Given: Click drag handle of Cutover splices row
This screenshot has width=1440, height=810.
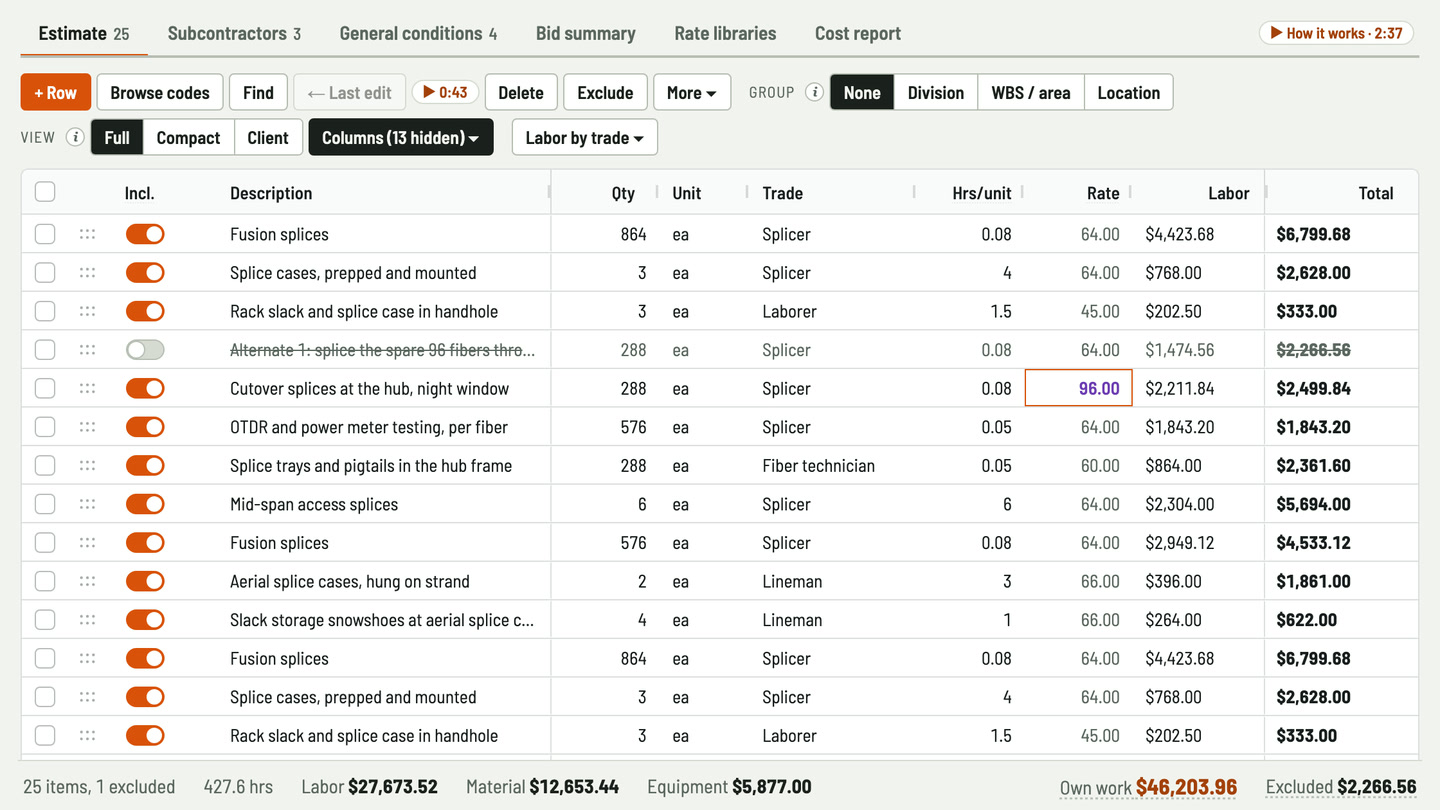Looking at the screenshot, I should (87, 388).
